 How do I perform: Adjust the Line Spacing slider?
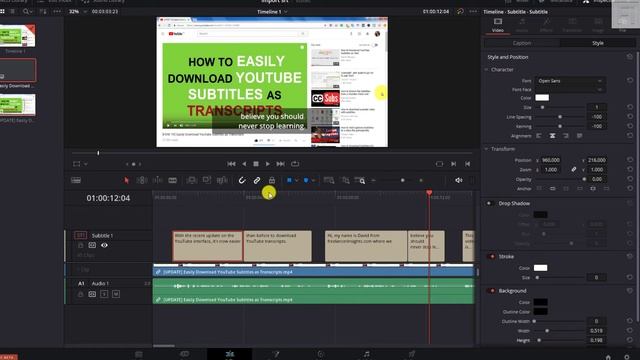point(560,117)
